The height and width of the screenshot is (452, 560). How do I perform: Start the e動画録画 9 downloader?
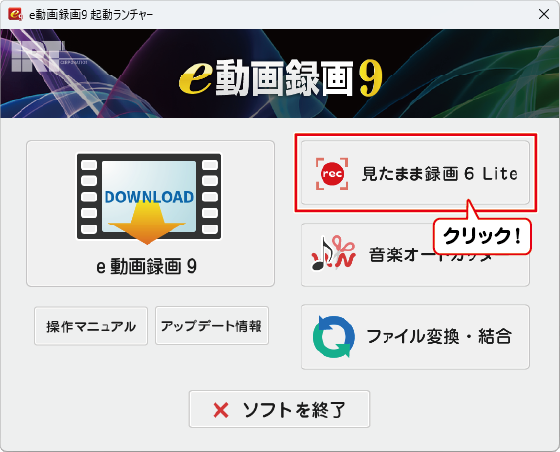150,214
